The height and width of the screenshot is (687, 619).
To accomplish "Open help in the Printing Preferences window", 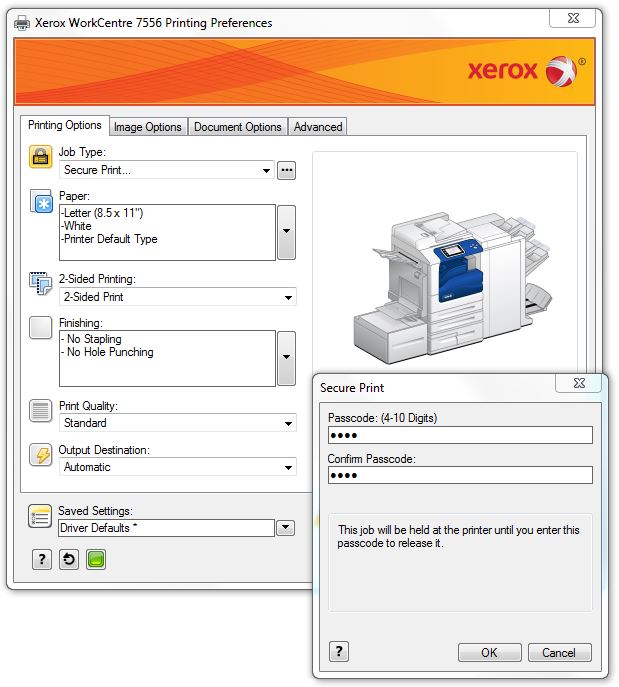I will pos(41,560).
